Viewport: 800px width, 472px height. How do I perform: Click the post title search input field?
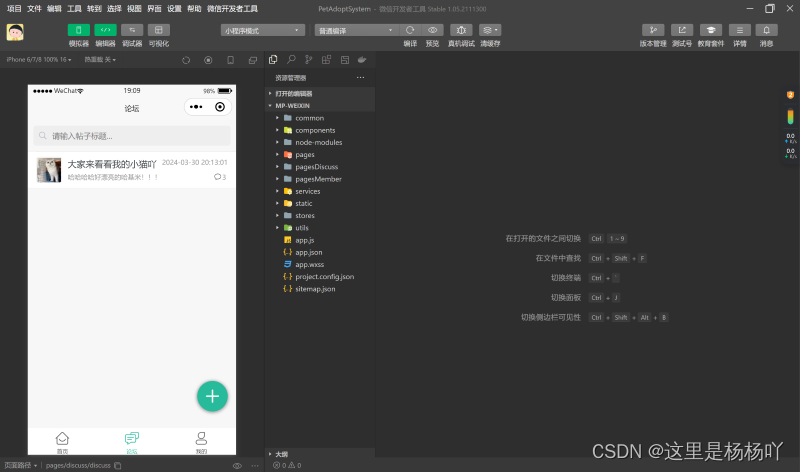[132, 136]
